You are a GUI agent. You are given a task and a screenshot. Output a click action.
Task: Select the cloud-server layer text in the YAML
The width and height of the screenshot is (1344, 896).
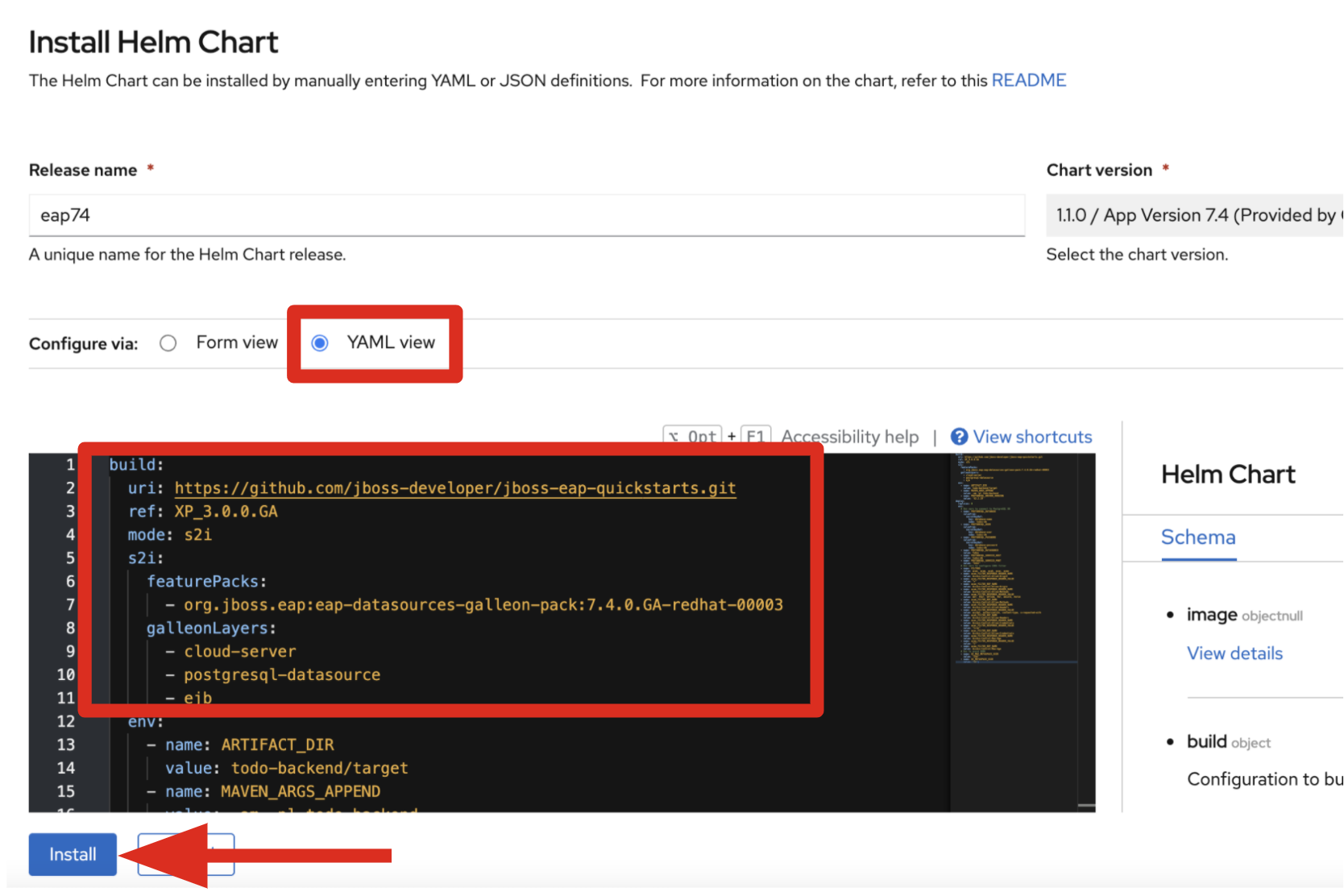pos(239,651)
